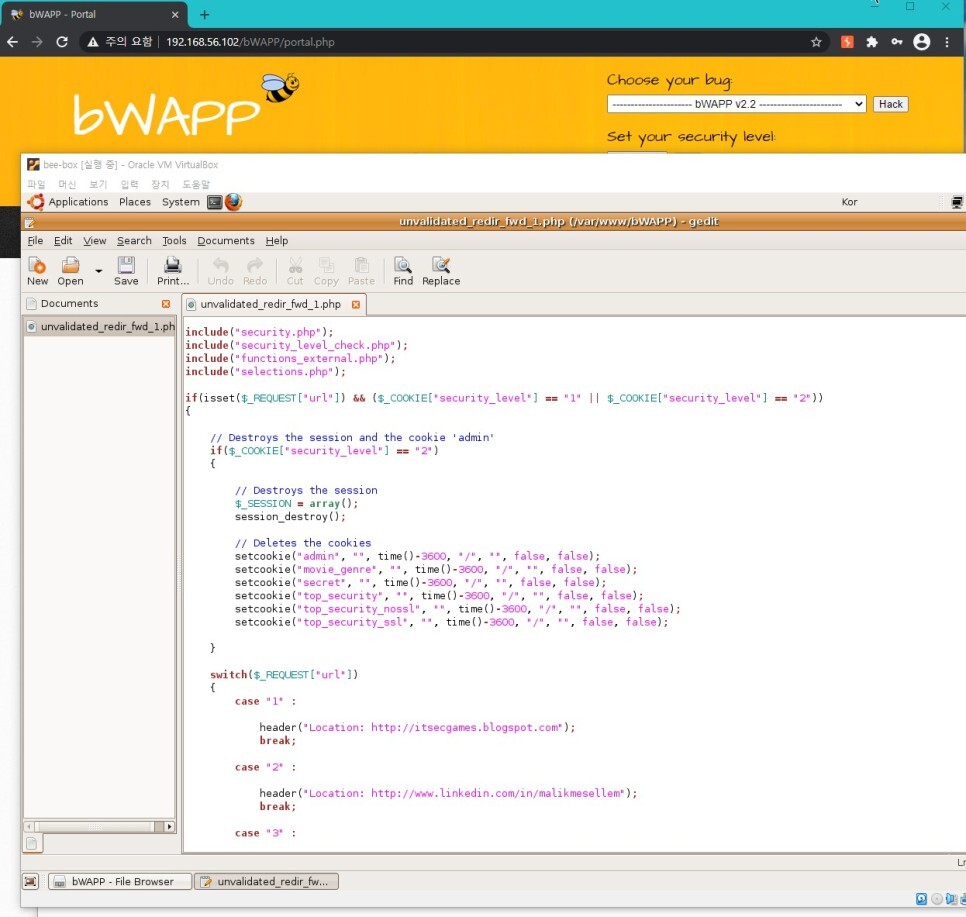Switch to unvalidated_redir_fw... taskbar item
The height and width of the screenshot is (917, 966).
pyautogui.click(x=267, y=881)
